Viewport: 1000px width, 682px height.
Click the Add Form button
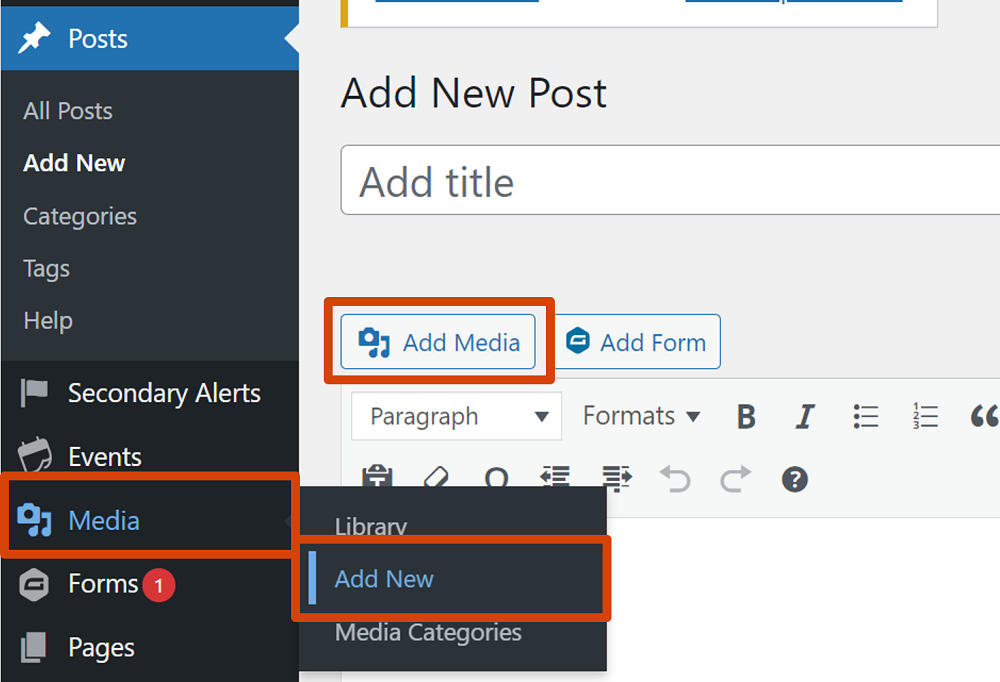[638, 342]
